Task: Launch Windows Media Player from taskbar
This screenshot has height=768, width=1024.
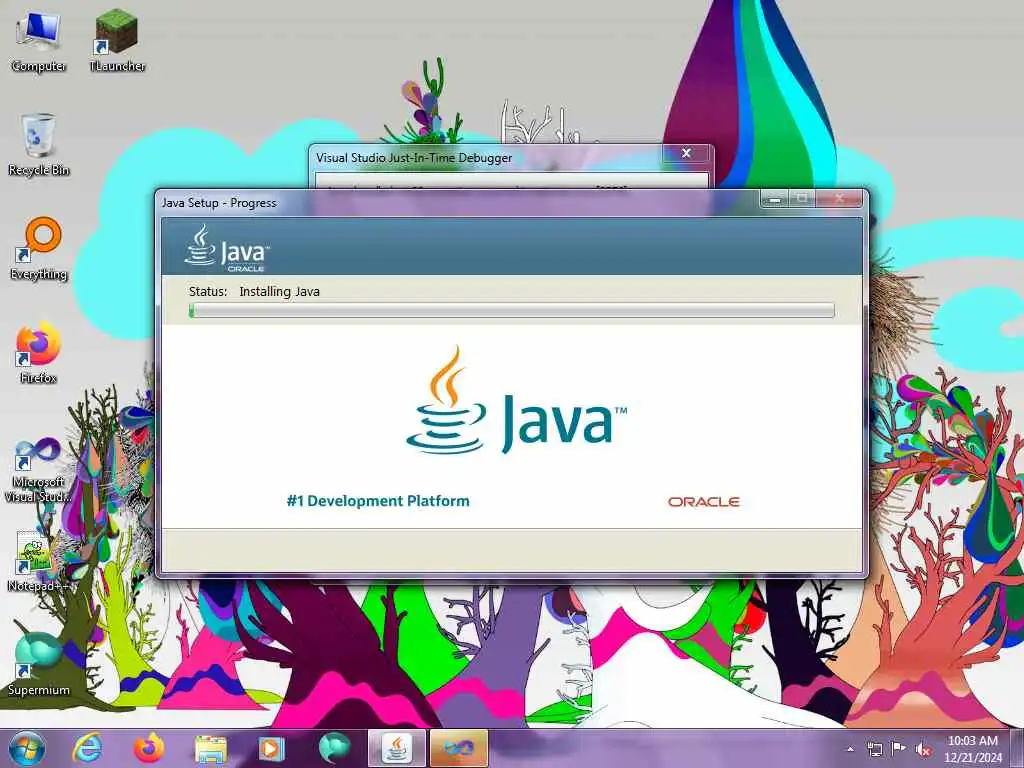Action: [x=271, y=748]
